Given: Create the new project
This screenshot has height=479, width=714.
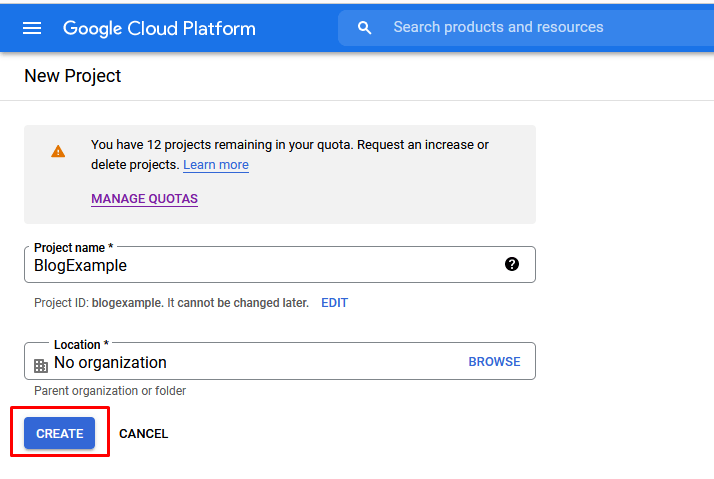Looking at the screenshot, I should click(60, 433).
